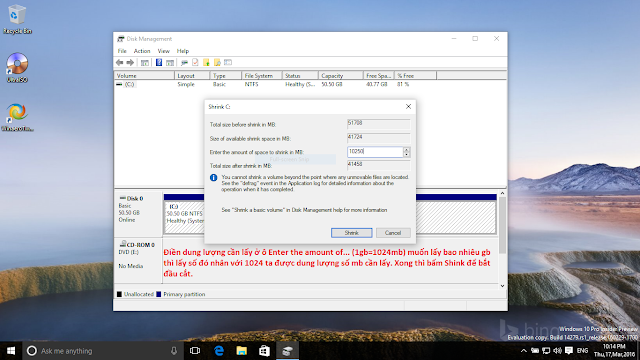This screenshot has width=640, height=360.
Task: Open the Action menu
Action: click(x=142, y=51)
